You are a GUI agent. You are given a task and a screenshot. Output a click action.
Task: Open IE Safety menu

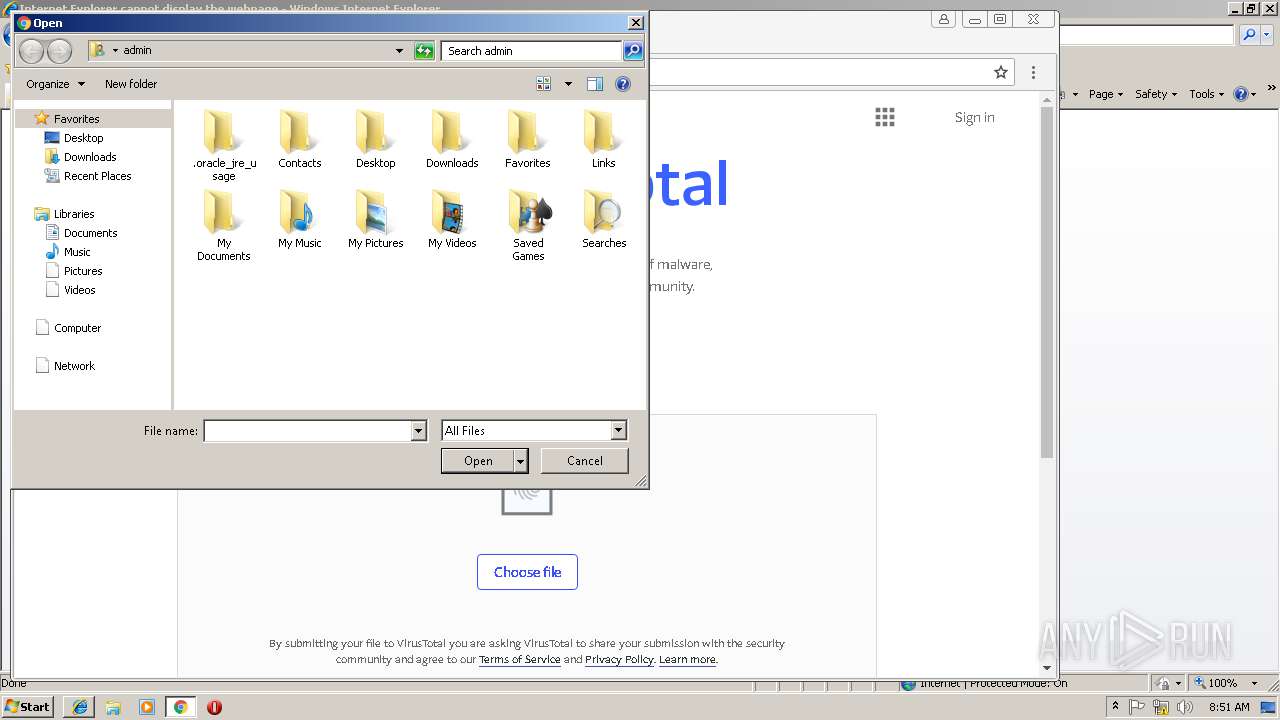click(1155, 94)
